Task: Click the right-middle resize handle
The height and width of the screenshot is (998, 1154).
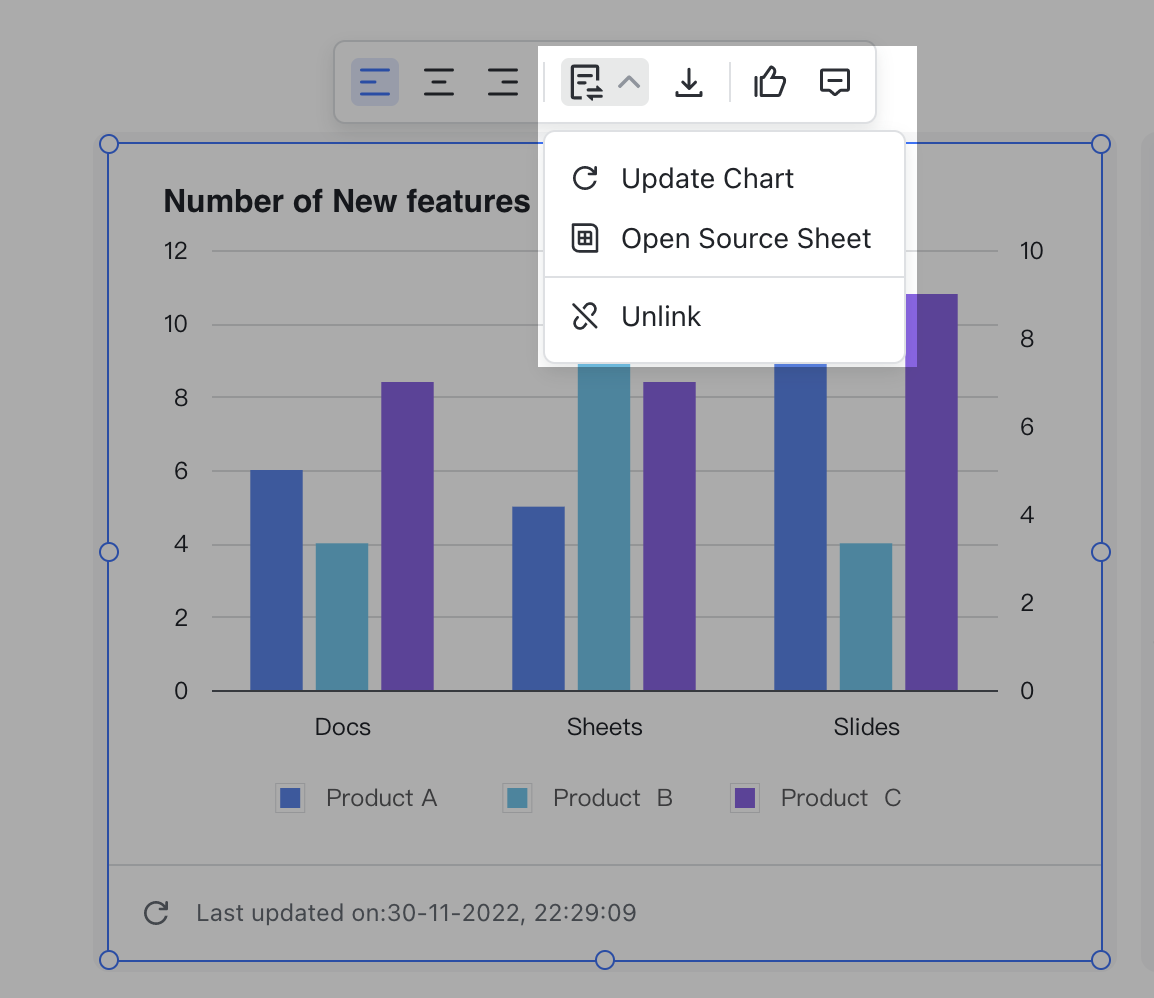Action: tap(1101, 552)
